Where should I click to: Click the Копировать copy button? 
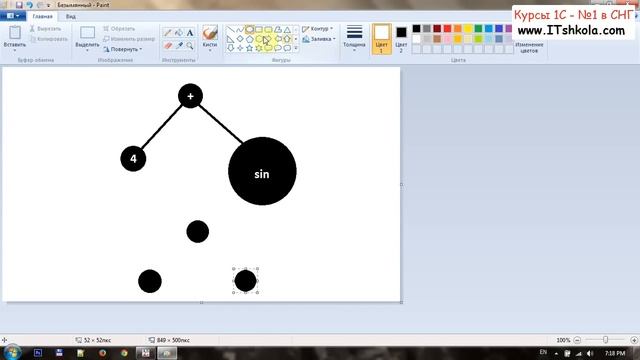(x=49, y=39)
